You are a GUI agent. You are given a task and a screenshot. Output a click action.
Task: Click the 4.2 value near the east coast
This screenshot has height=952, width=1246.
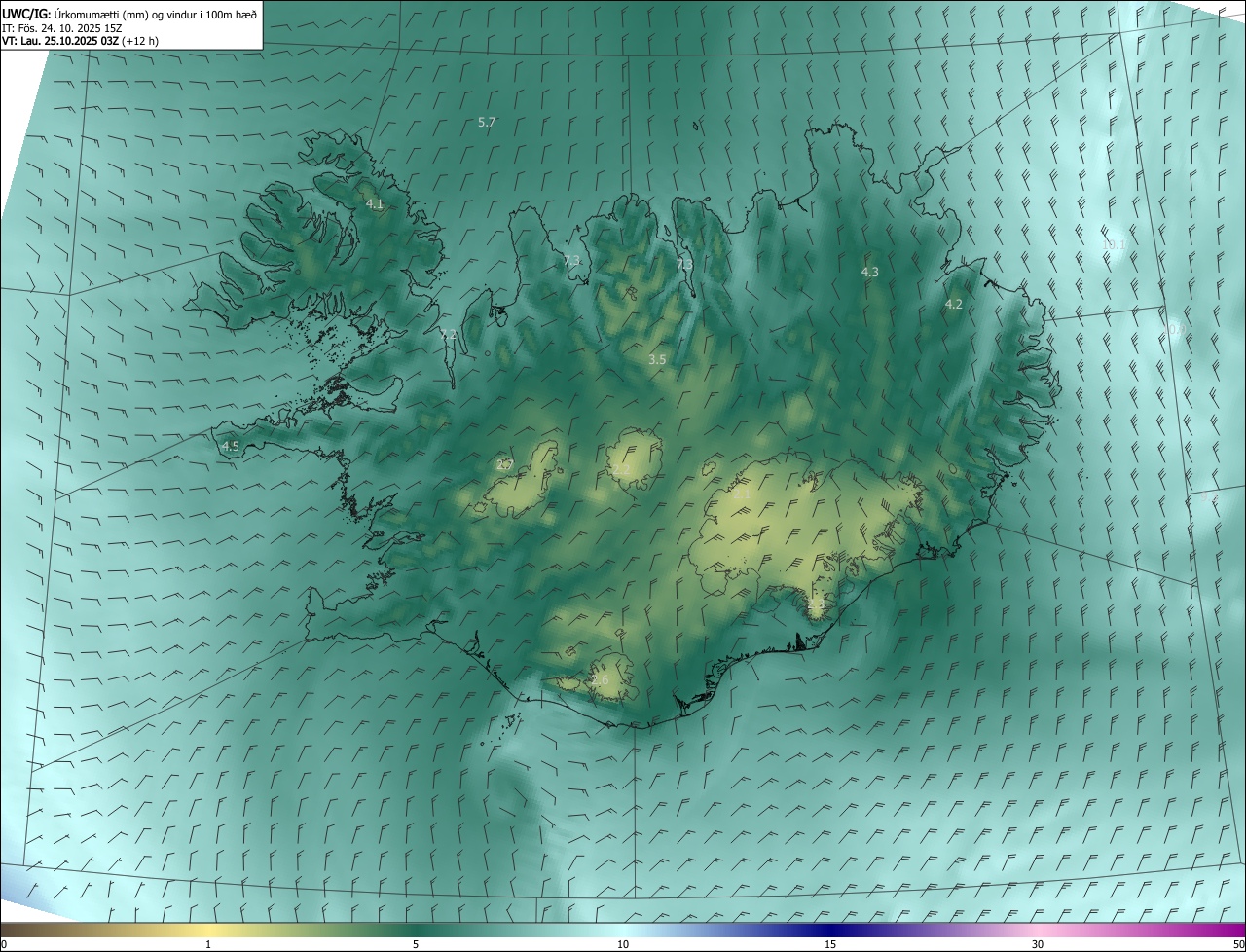(954, 304)
